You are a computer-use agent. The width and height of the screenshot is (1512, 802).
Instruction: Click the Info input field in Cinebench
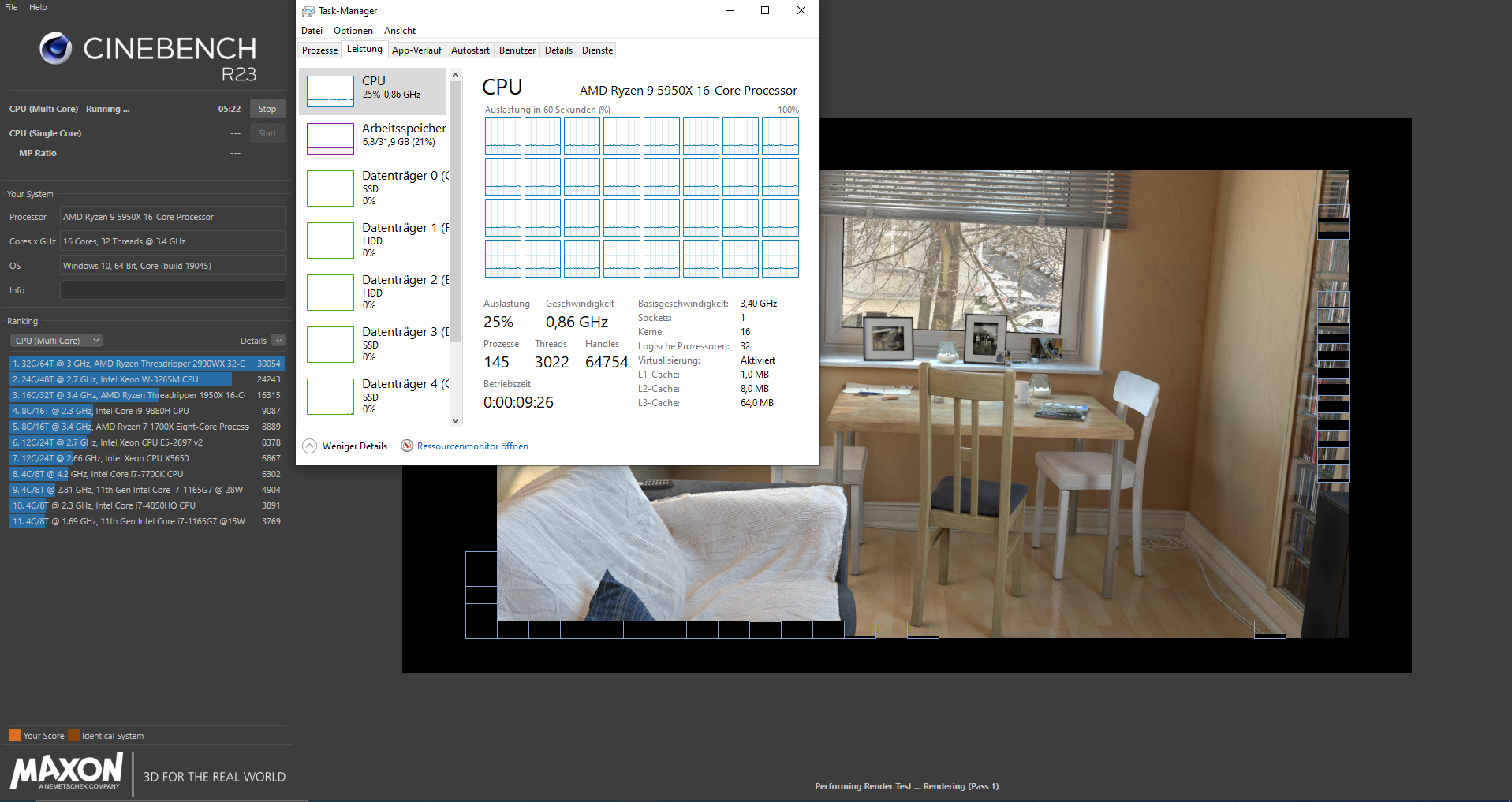pos(173,290)
